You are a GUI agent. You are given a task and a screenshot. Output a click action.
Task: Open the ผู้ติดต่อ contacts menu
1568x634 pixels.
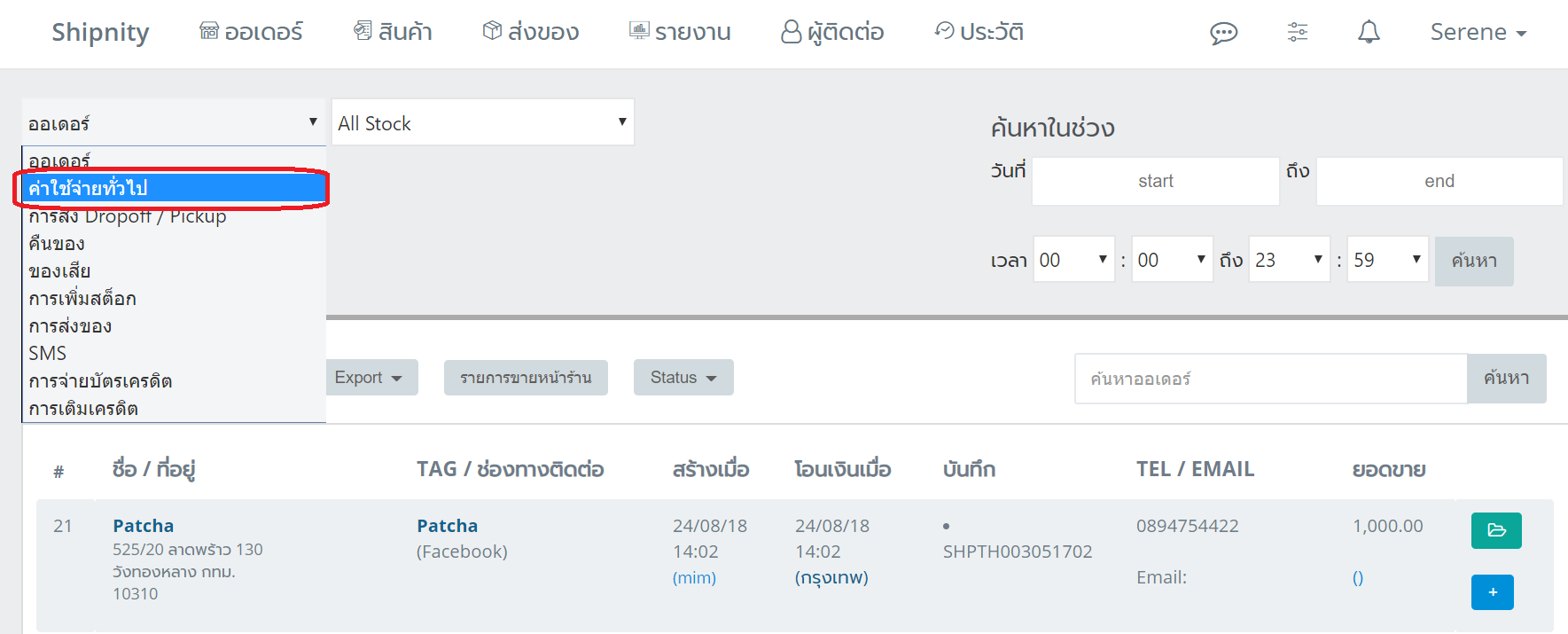832,33
